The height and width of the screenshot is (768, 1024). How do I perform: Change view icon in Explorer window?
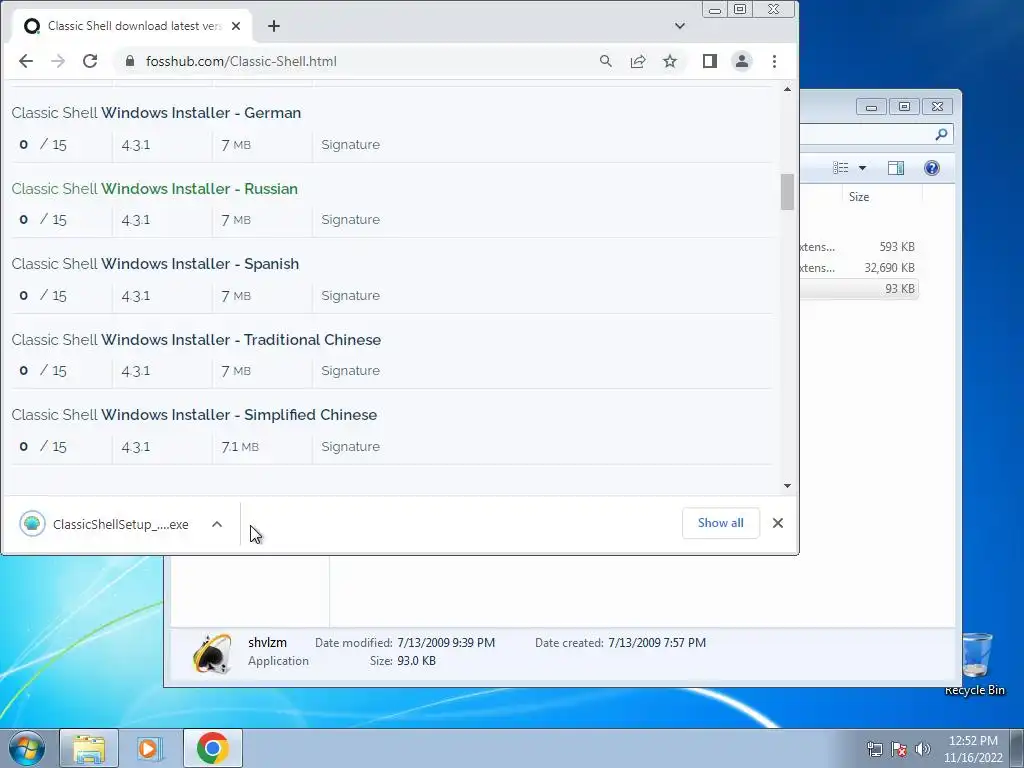[840, 168]
